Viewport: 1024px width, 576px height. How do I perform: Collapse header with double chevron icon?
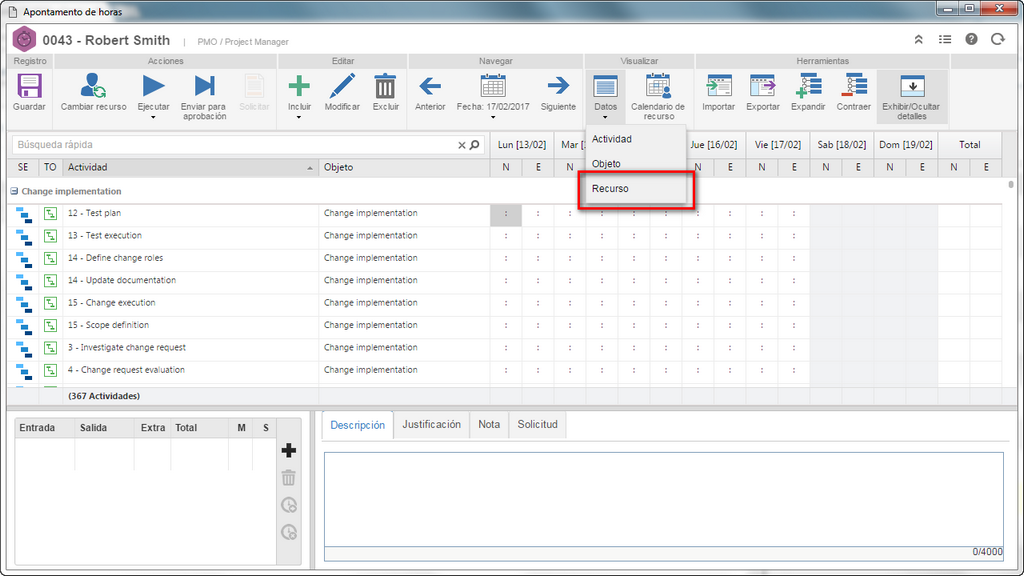tap(918, 40)
